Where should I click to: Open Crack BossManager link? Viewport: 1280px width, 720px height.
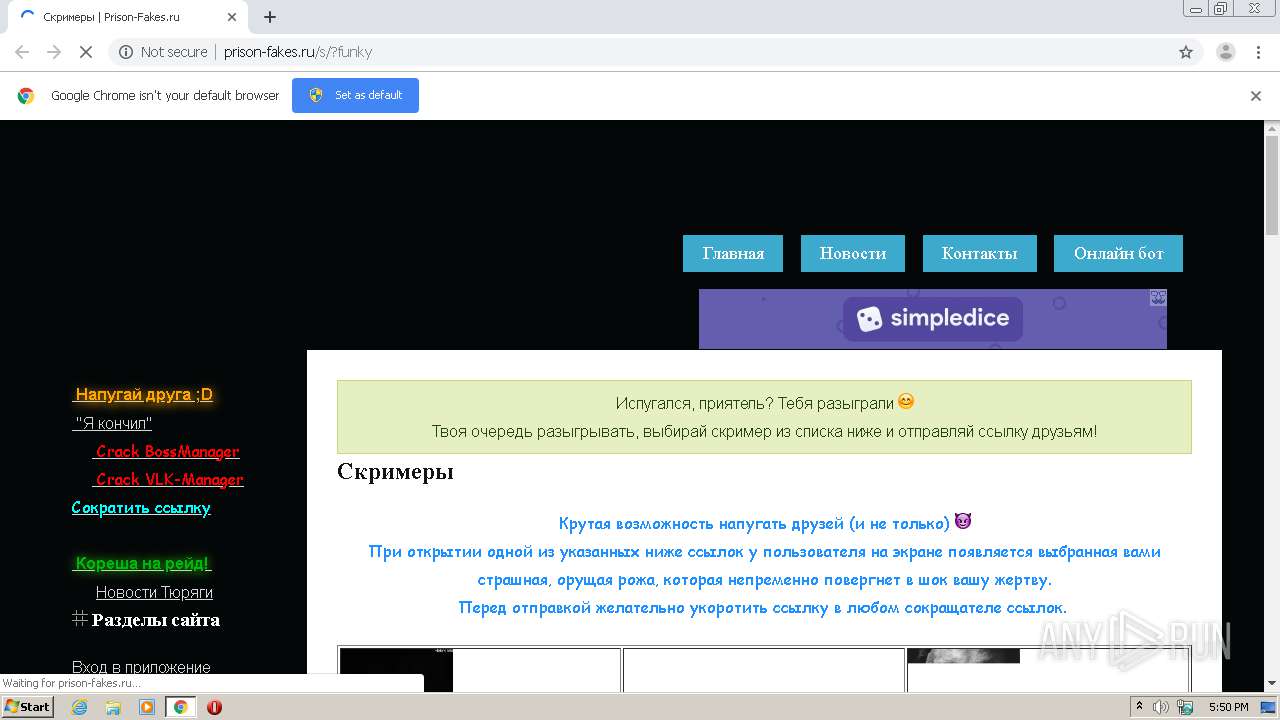(x=166, y=451)
